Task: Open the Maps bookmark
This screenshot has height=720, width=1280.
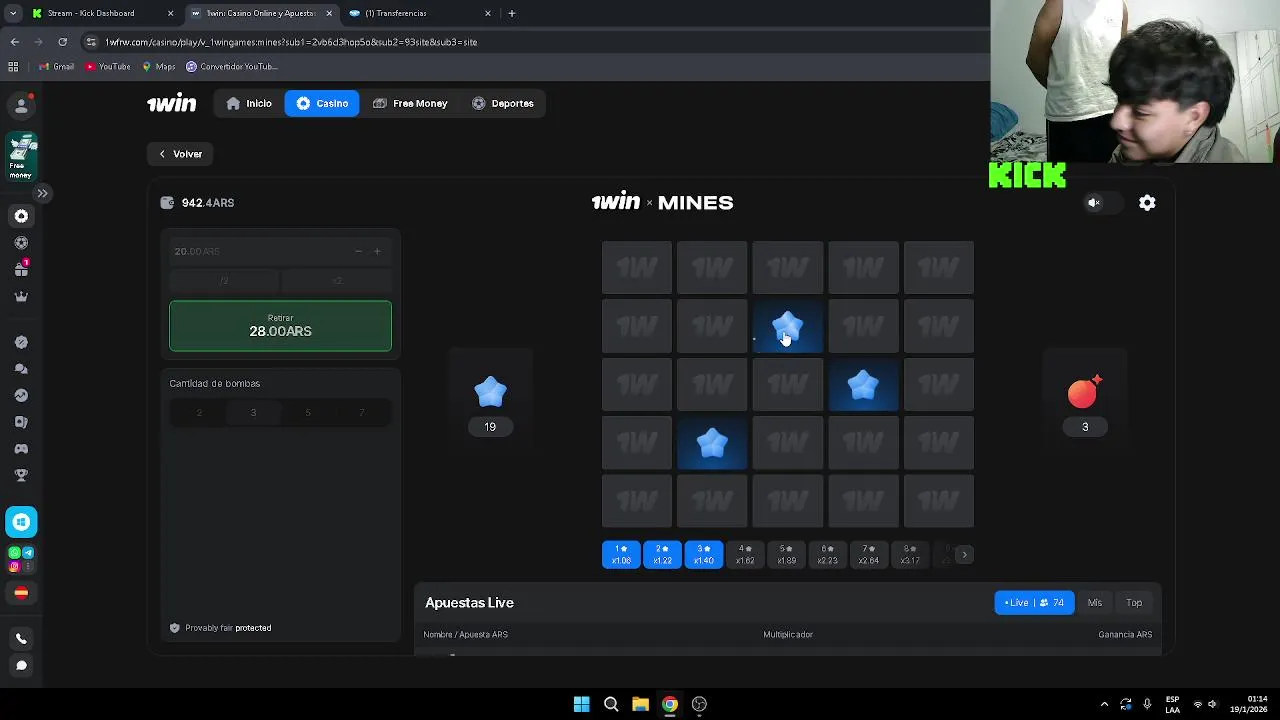Action: [x=158, y=67]
